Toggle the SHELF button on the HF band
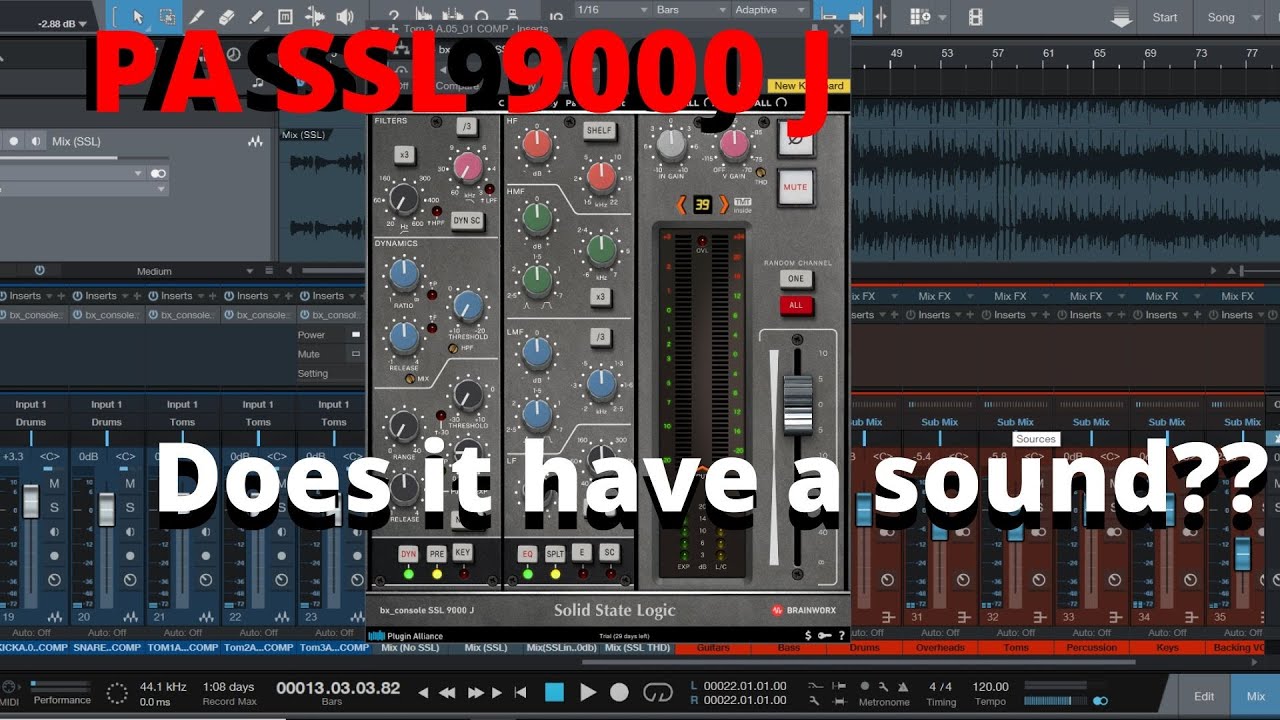Viewport: 1280px width, 720px height. coord(599,130)
